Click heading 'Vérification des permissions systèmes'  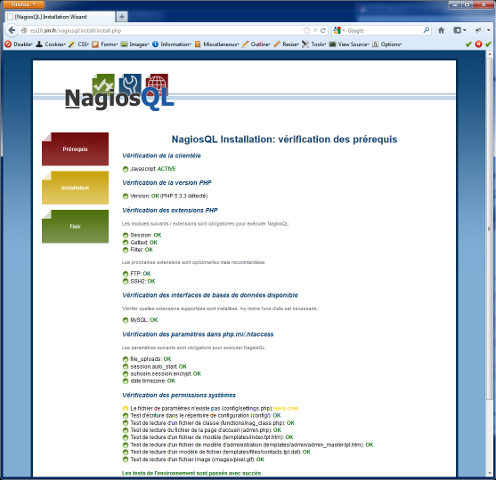(x=179, y=395)
